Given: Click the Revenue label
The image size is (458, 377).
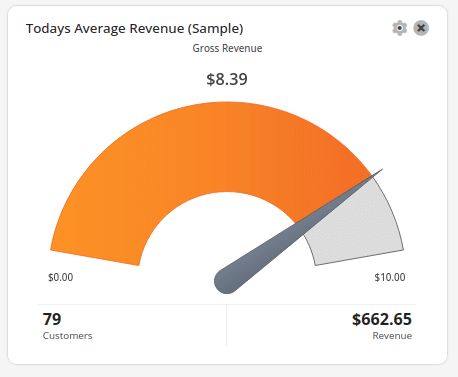Looking at the screenshot, I should (392, 336).
